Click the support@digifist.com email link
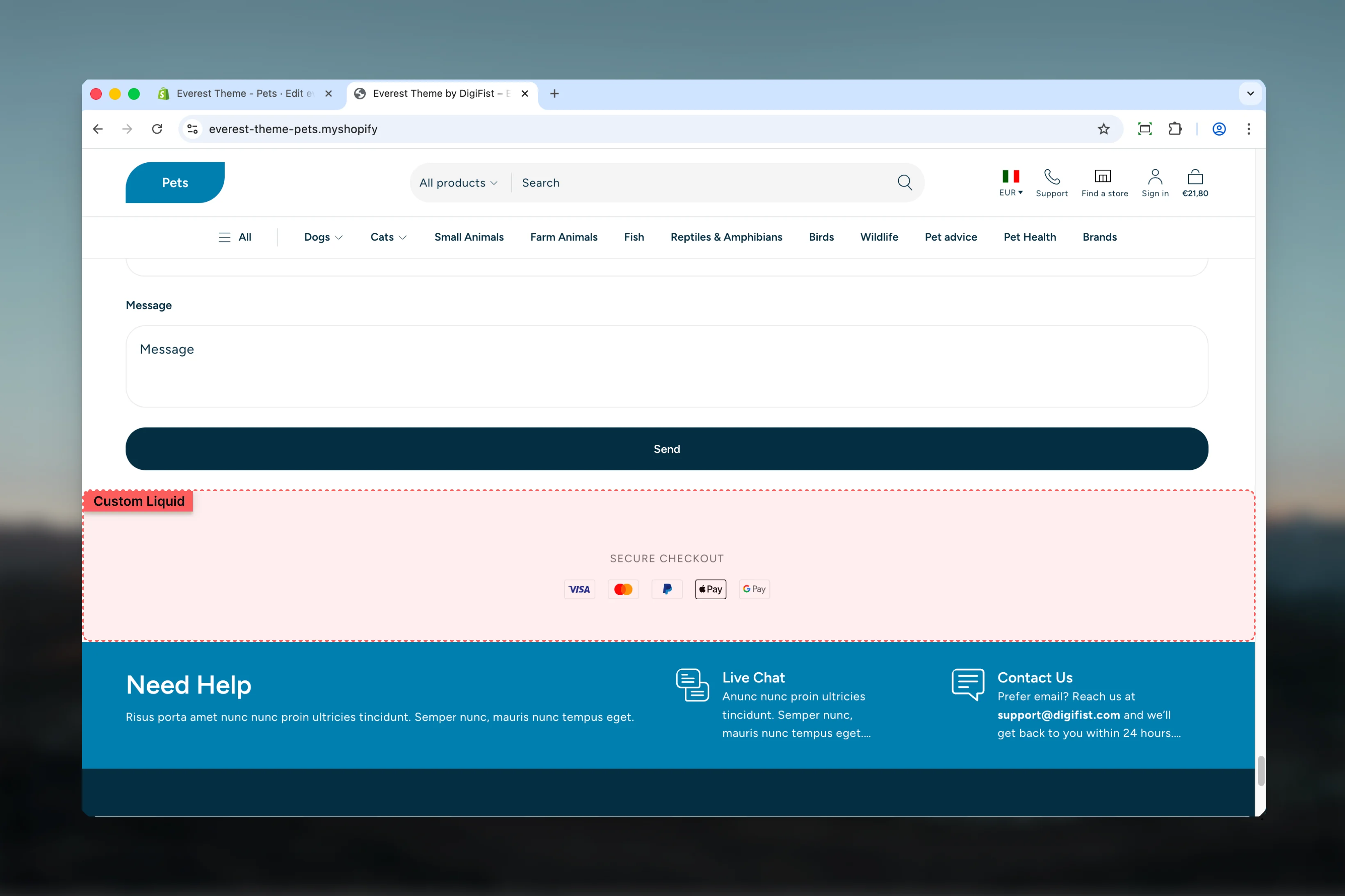The height and width of the screenshot is (896, 1345). pos(1059,715)
